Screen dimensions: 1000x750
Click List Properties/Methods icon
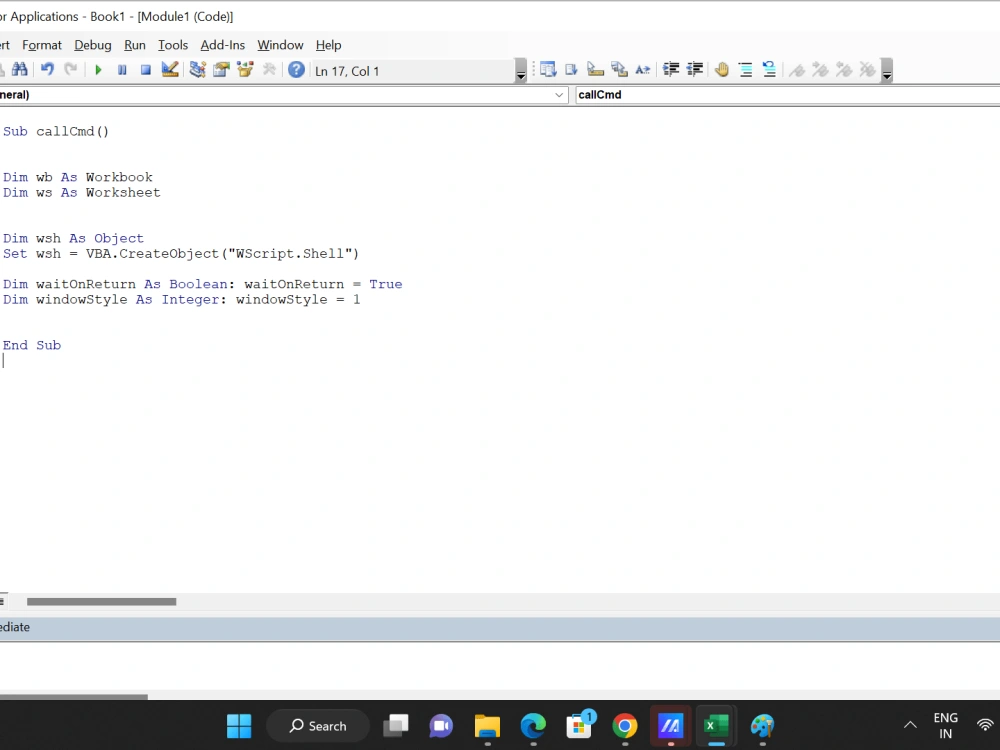tap(548, 70)
